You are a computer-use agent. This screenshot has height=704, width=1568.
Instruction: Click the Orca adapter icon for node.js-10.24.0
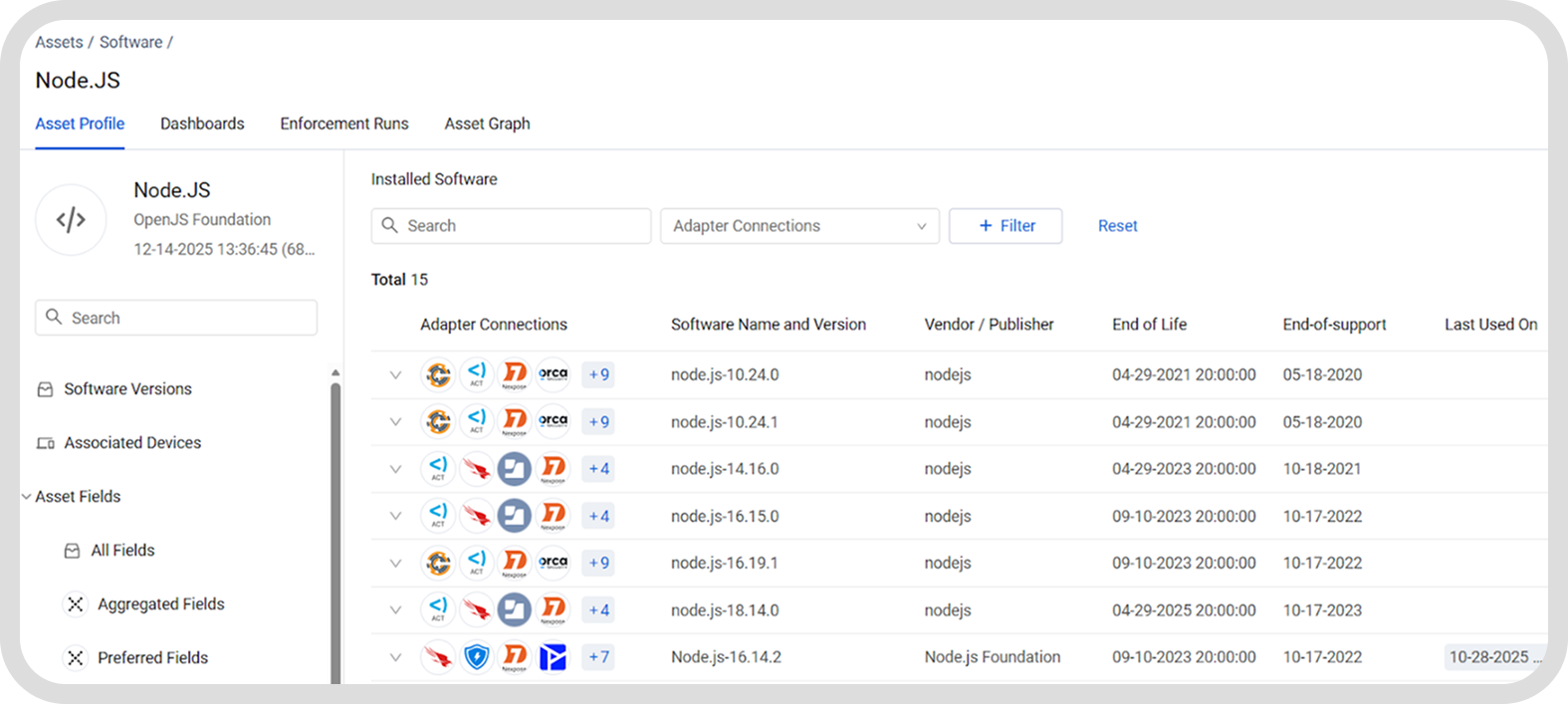(x=553, y=374)
